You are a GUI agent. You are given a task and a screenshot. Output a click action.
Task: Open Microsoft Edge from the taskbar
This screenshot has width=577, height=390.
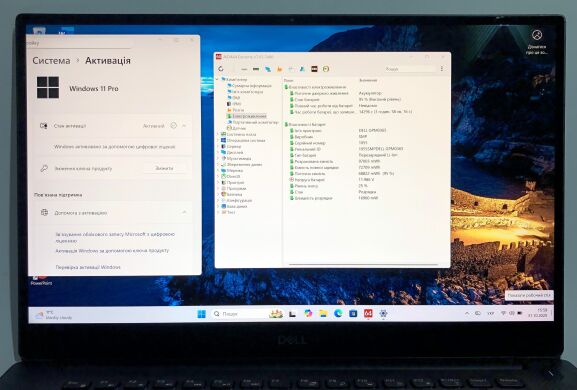pos(338,313)
